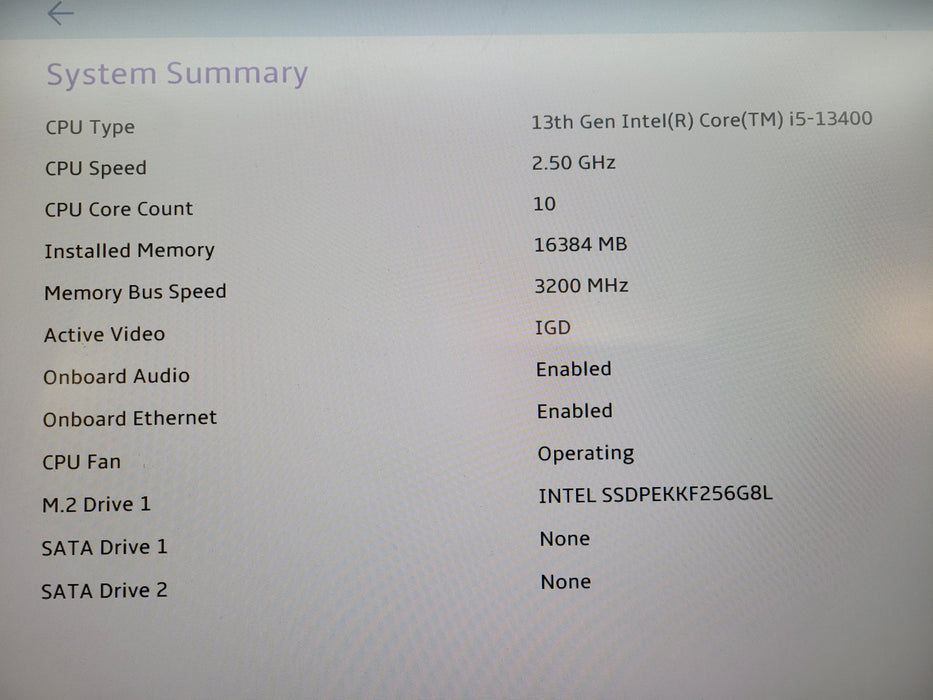The image size is (933, 700).
Task: Click the IGD value
Action: click(553, 327)
